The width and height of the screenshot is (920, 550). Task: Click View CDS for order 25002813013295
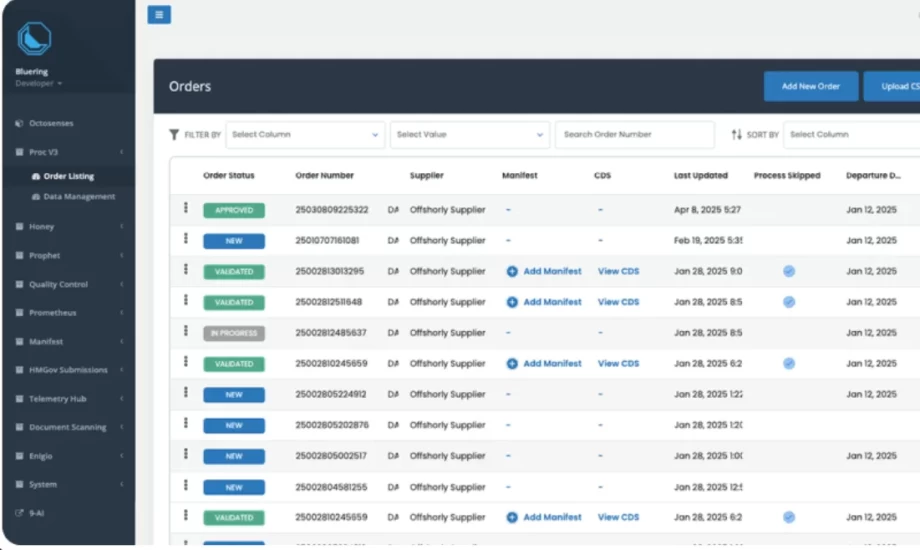point(618,271)
